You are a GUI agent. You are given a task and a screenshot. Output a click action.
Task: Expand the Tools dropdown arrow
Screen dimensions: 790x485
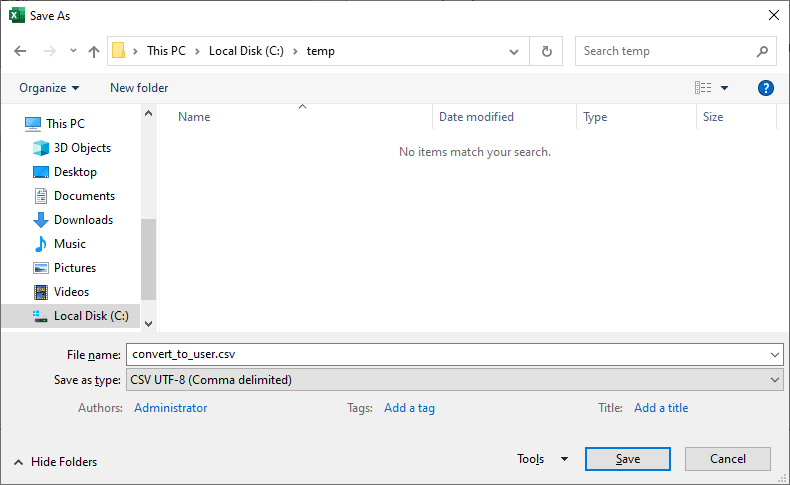click(564, 459)
